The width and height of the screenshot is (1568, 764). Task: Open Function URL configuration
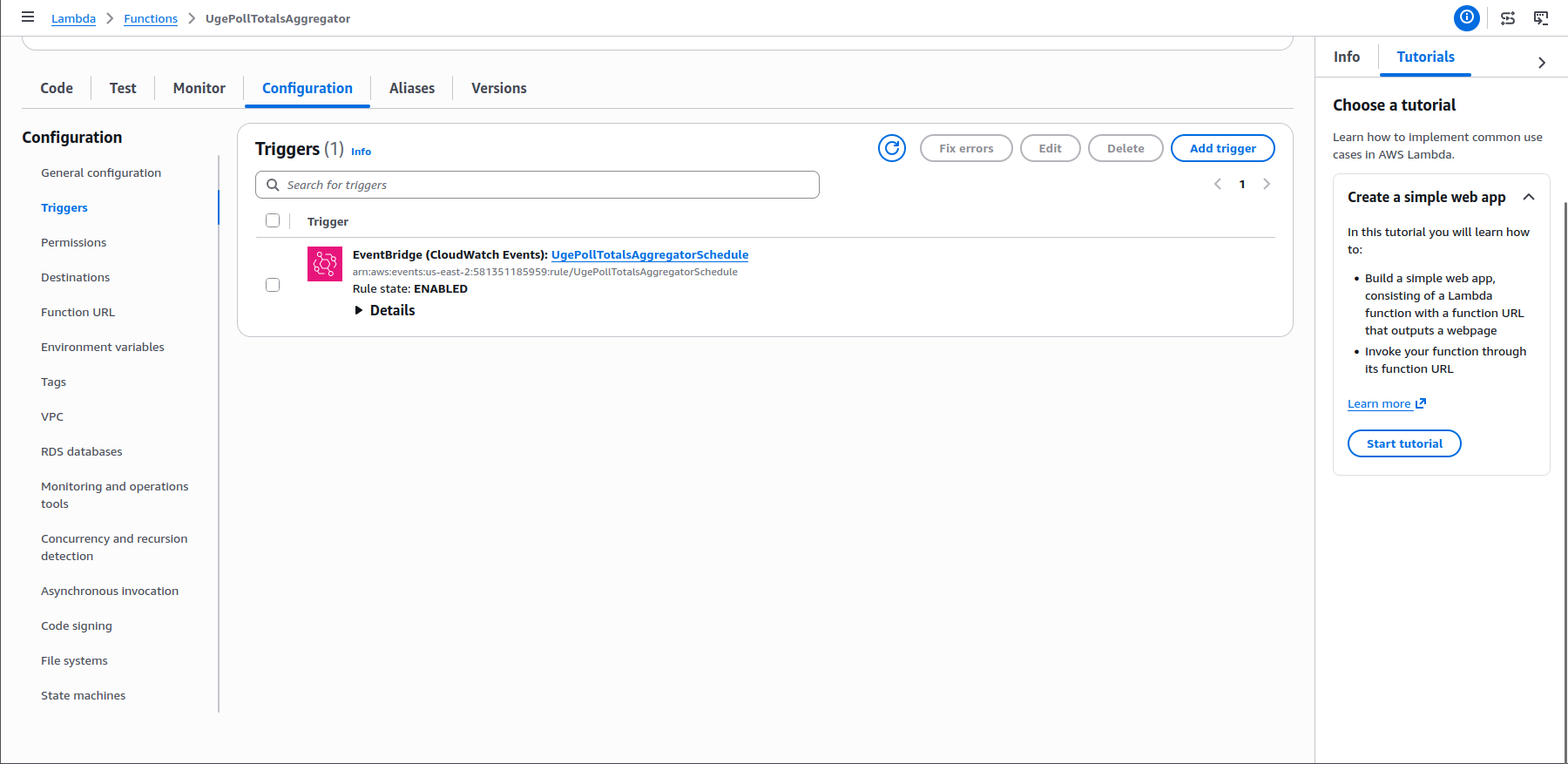(78, 312)
